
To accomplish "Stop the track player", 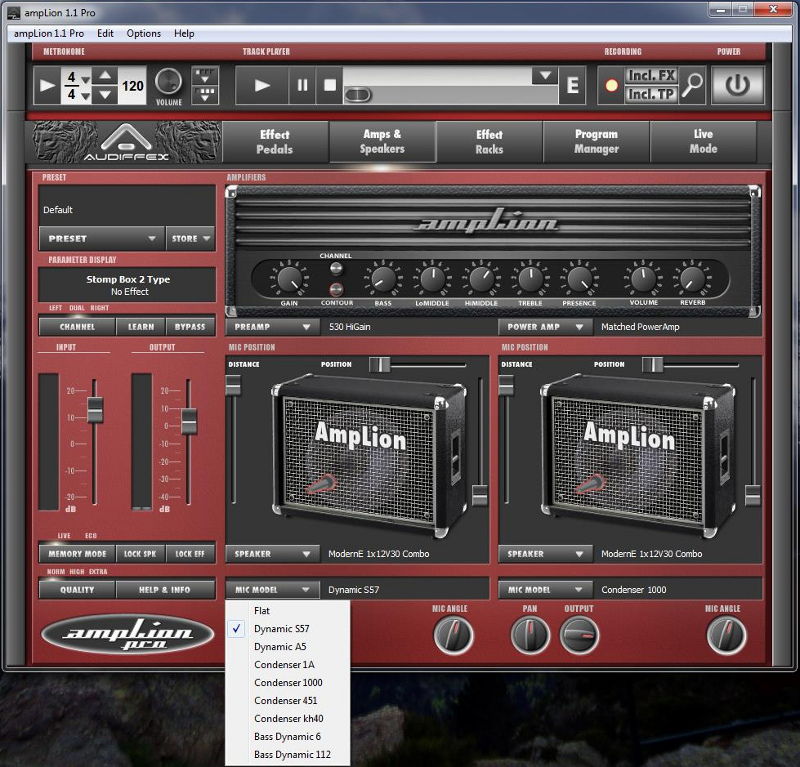I will pyautogui.click(x=330, y=85).
